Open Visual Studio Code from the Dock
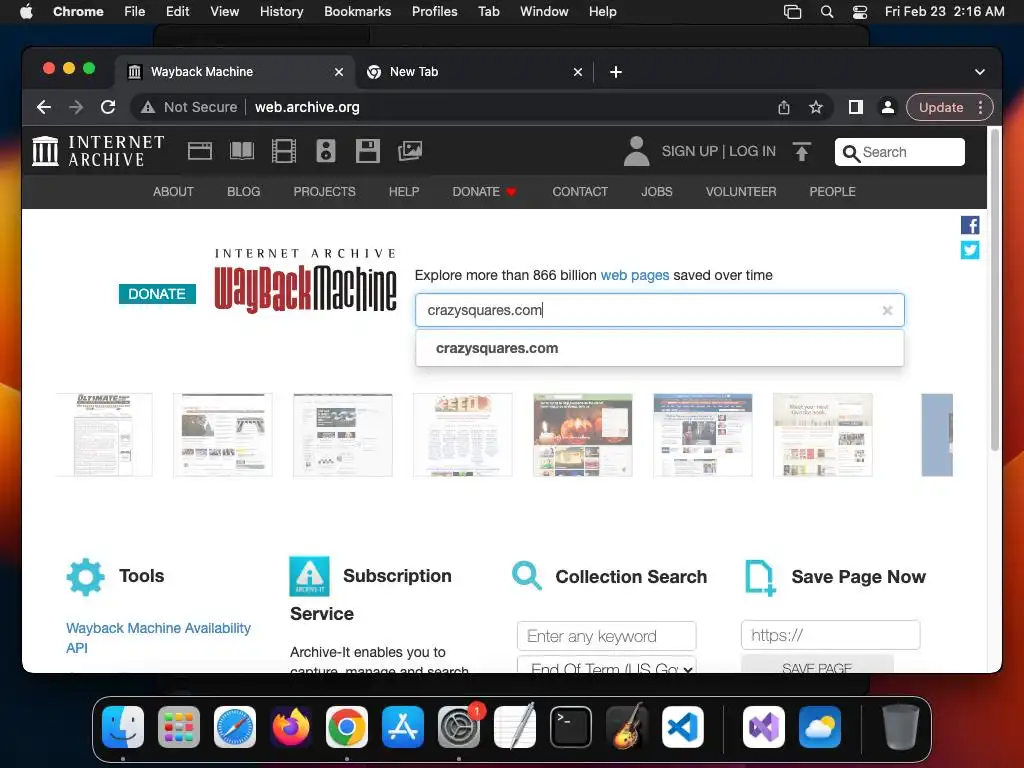Screen dimensions: 1024x768 point(682,727)
